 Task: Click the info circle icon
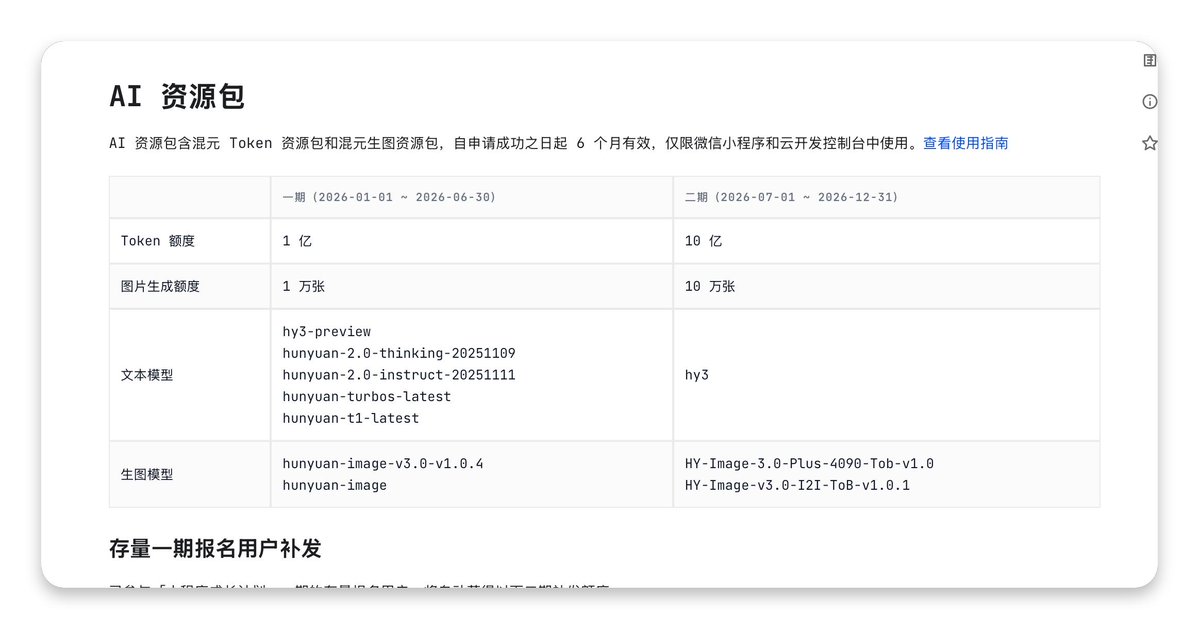click(1149, 102)
